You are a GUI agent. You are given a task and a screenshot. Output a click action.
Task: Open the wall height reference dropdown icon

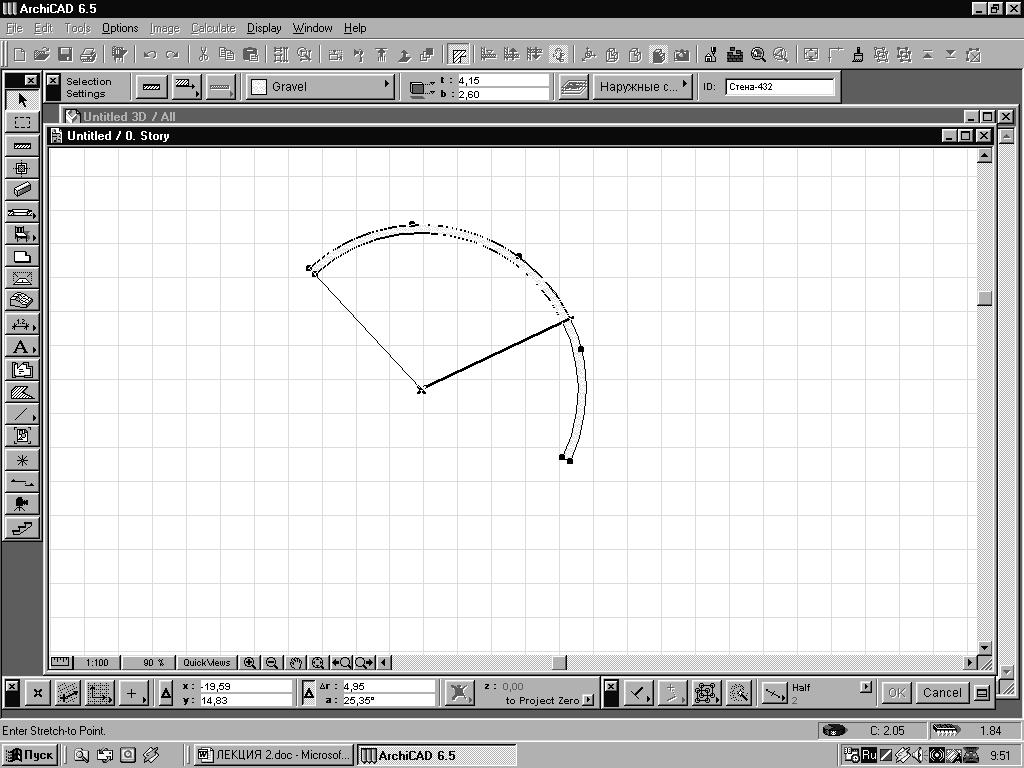coord(422,88)
